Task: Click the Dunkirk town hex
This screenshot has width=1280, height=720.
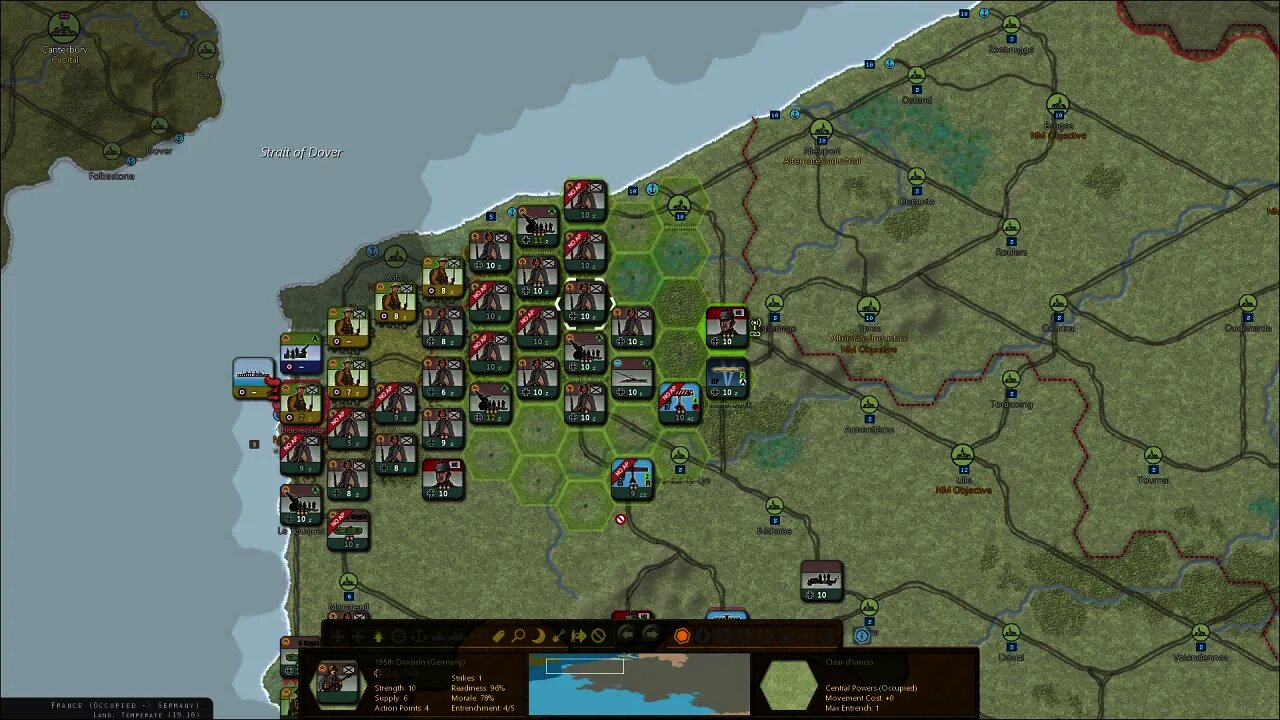Action: (x=680, y=207)
